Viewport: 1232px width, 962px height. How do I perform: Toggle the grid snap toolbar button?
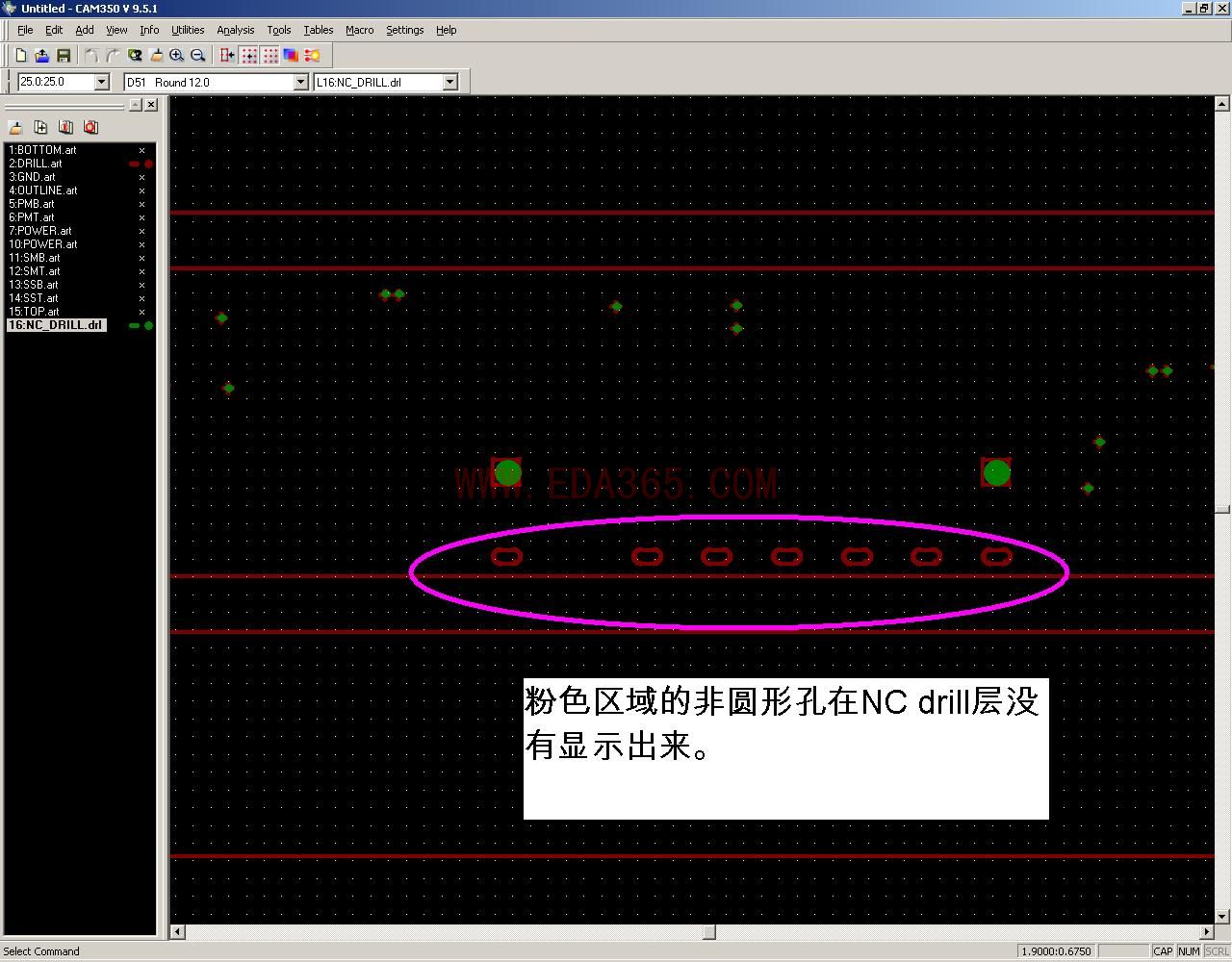pyautogui.click(x=249, y=56)
